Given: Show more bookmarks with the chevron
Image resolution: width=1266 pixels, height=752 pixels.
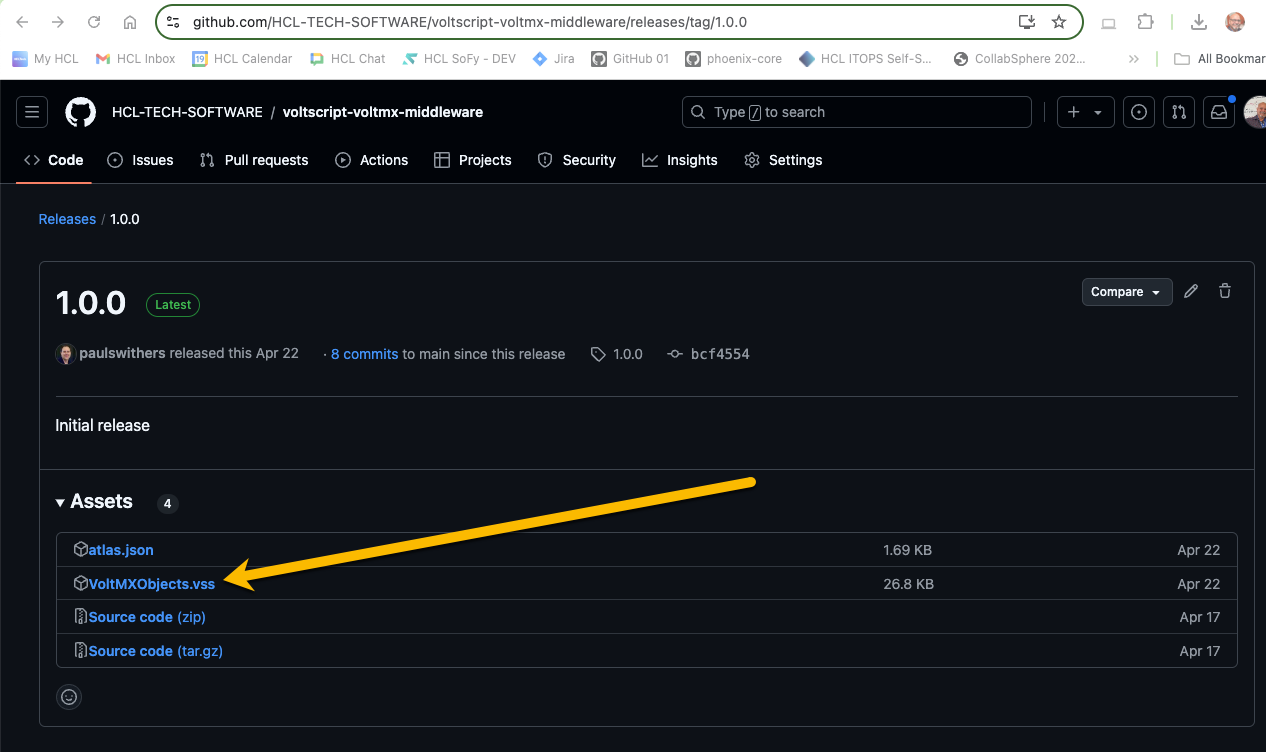Looking at the screenshot, I should [x=1133, y=59].
